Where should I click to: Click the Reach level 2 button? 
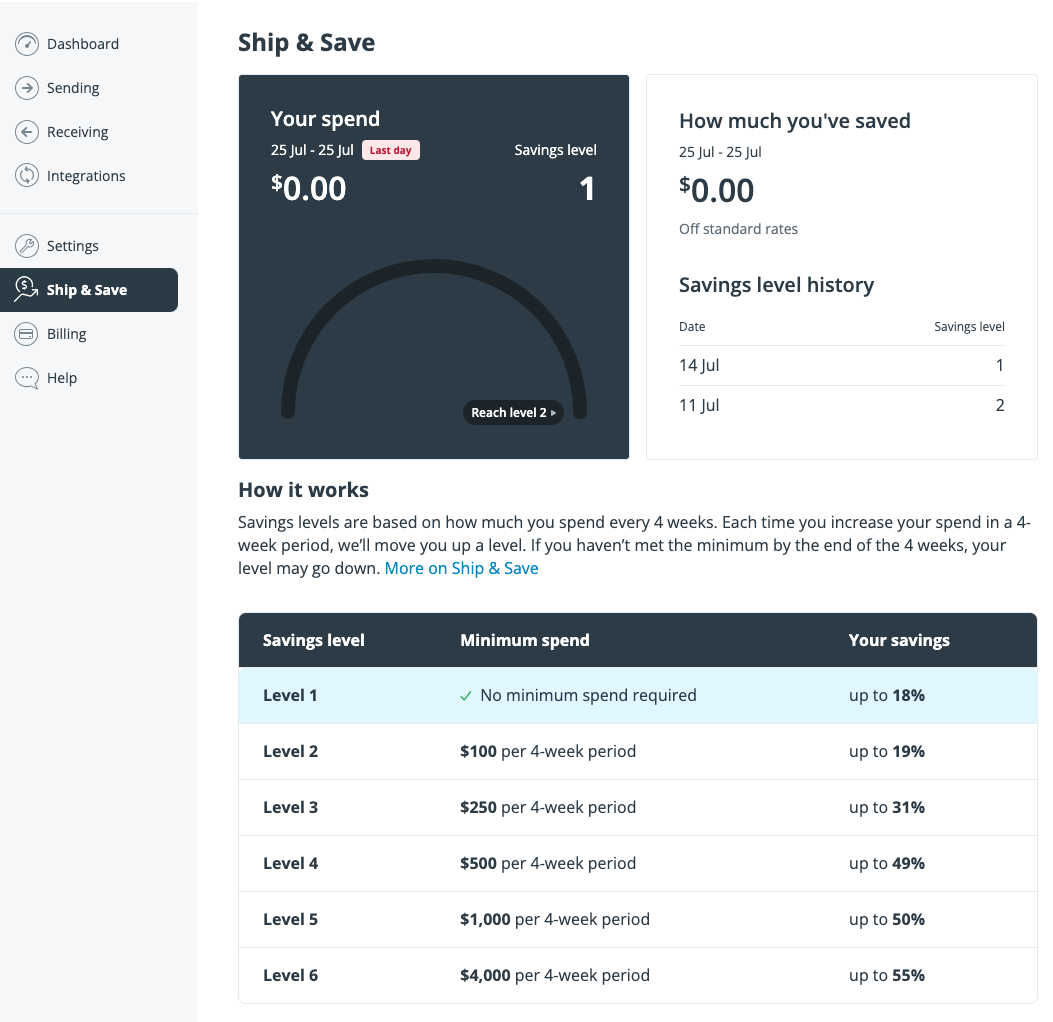pos(513,412)
